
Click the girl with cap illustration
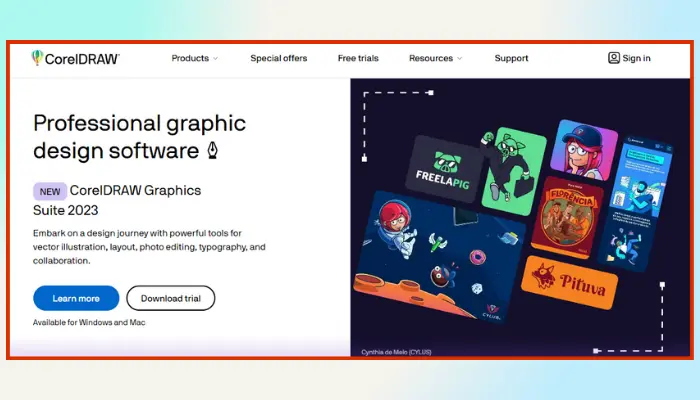[x=584, y=150]
